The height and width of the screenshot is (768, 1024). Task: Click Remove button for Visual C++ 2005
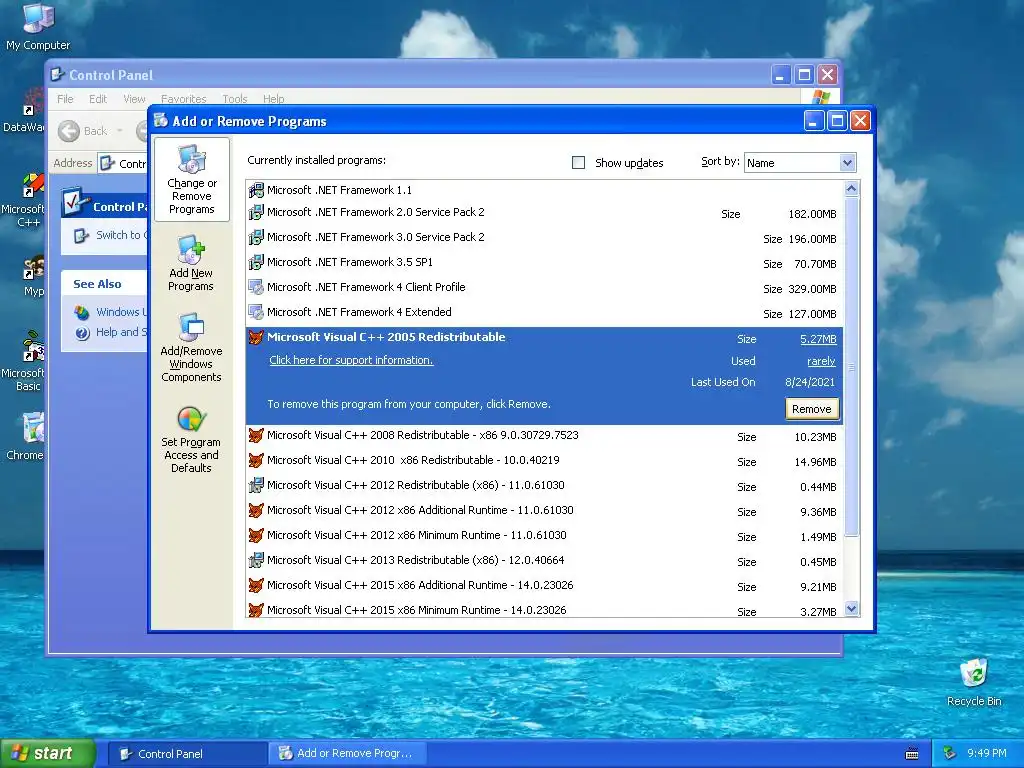tap(812, 409)
